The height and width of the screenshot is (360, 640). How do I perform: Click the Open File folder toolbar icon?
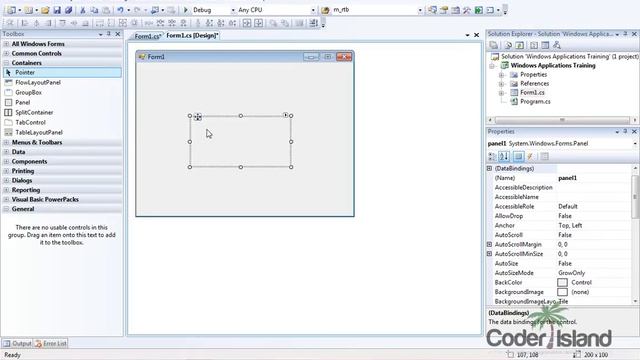coord(45,10)
